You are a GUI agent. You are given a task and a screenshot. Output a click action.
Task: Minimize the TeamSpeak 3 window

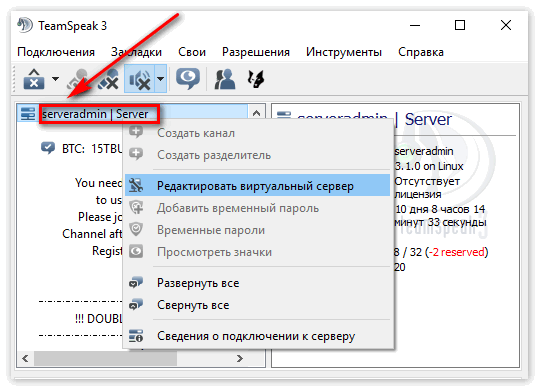[x=415, y=25]
